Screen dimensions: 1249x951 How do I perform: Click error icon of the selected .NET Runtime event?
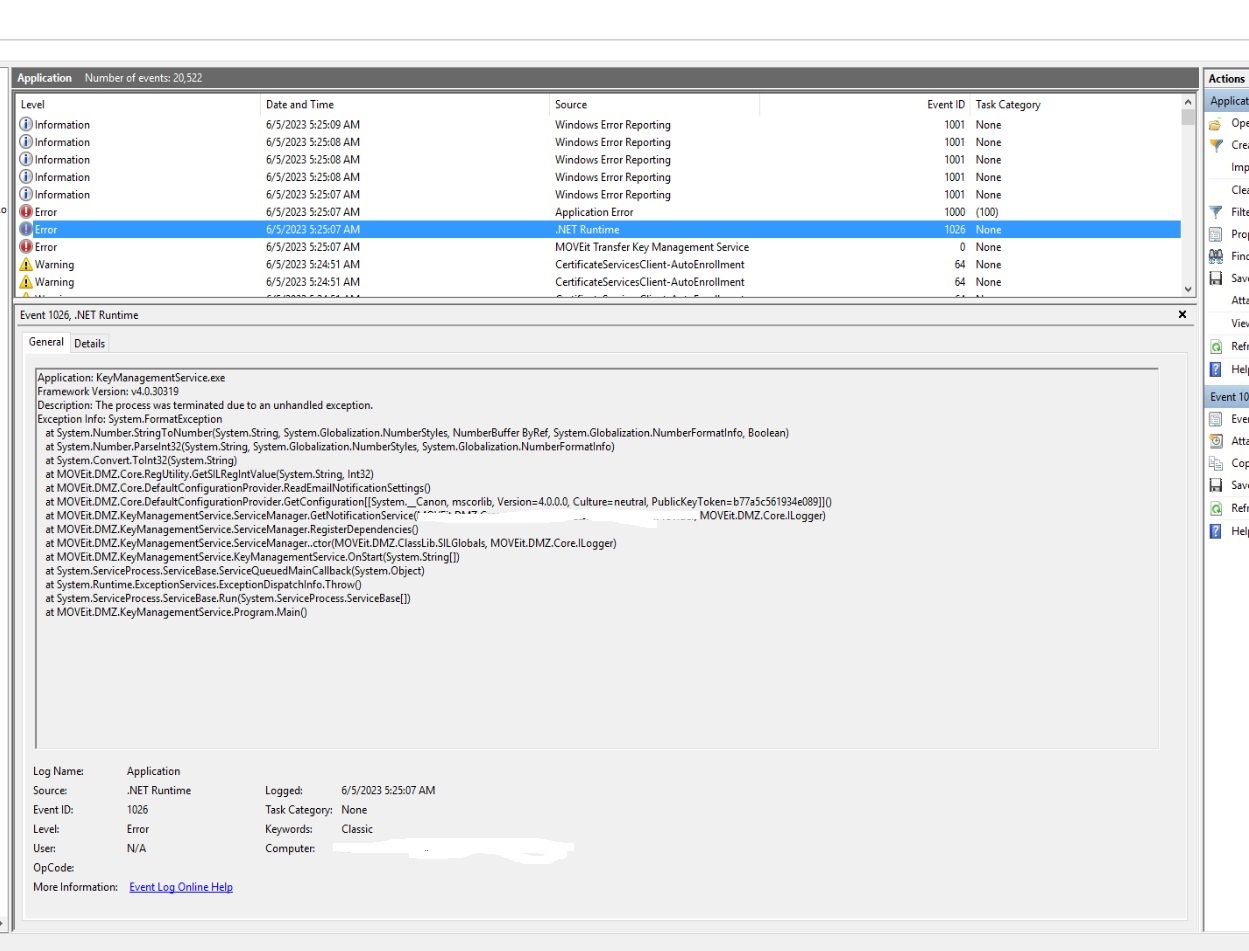(x=26, y=229)
